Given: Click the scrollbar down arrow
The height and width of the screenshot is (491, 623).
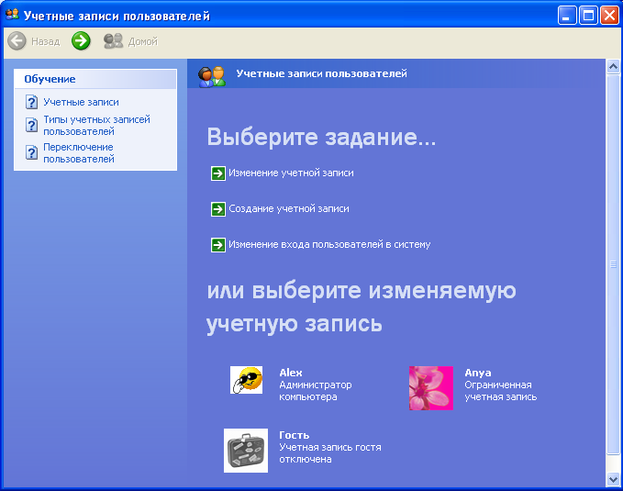Looking at the screenshot, I should [613, 479].
